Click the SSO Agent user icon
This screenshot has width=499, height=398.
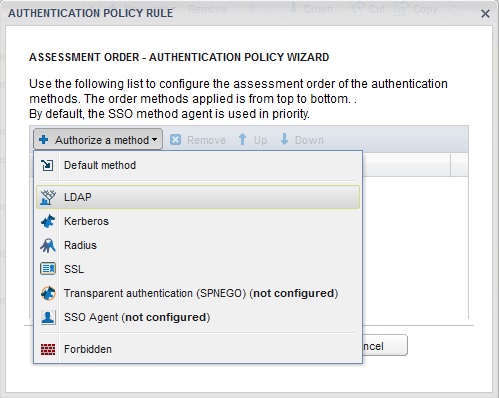(x=48, y=317)
